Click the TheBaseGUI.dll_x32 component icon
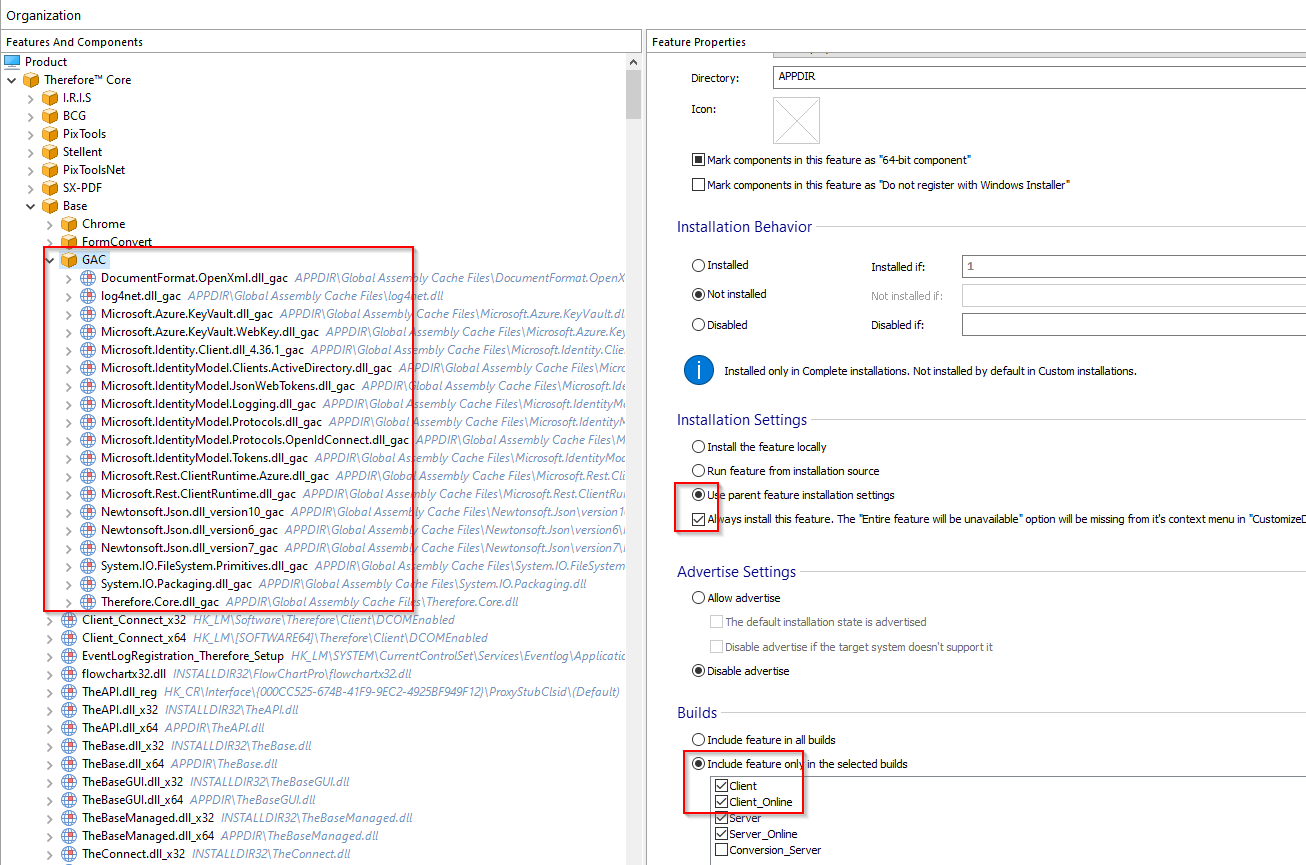This screenshot has height=865, width=1306. pos(69,782)
